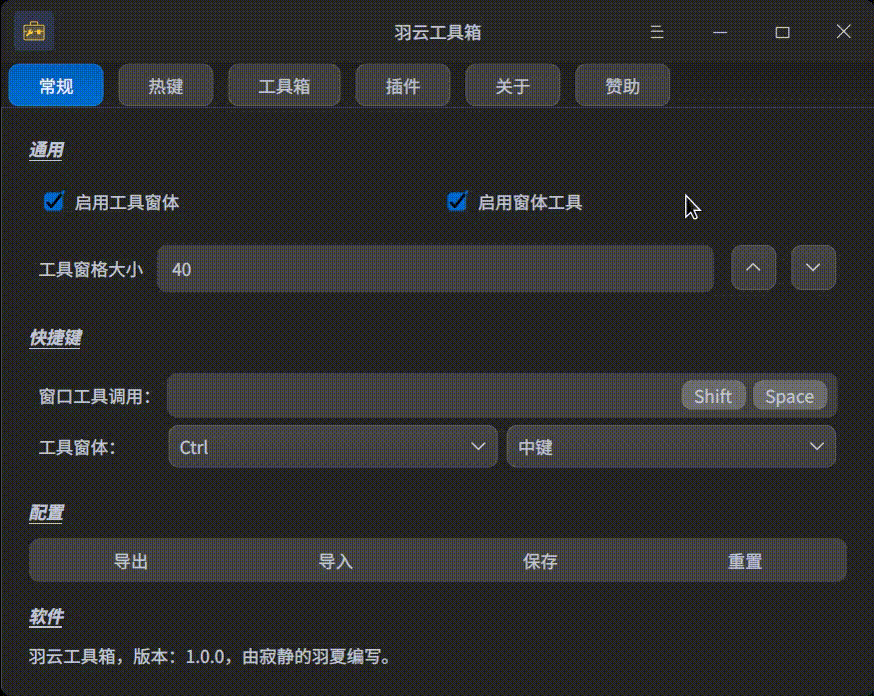Select the 常规 tab
This screenshot has width=874, height=696.
click(x=56, y=86)
